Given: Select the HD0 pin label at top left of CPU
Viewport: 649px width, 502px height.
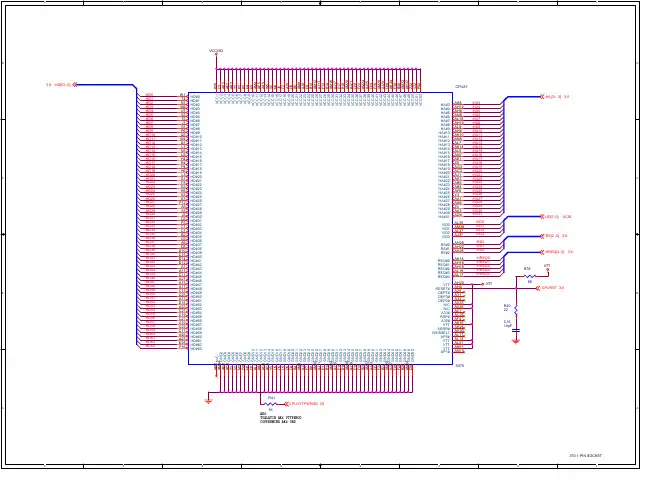Looking at the screenshot, I should click(195, 97).
